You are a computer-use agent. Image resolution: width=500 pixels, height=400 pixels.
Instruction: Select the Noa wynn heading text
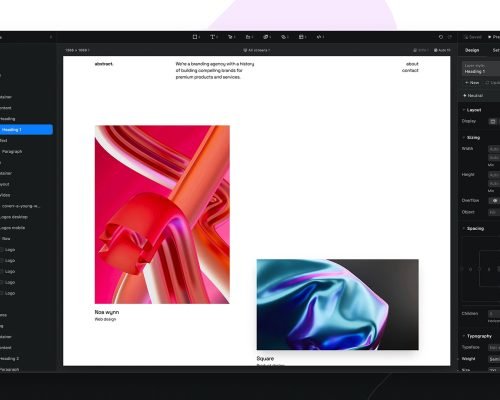point(107,312)
